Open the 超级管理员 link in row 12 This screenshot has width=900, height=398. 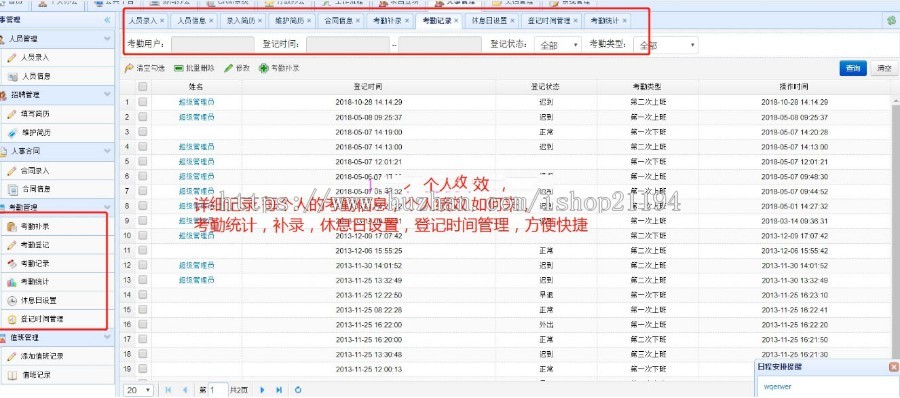click(x=196, y=265)
